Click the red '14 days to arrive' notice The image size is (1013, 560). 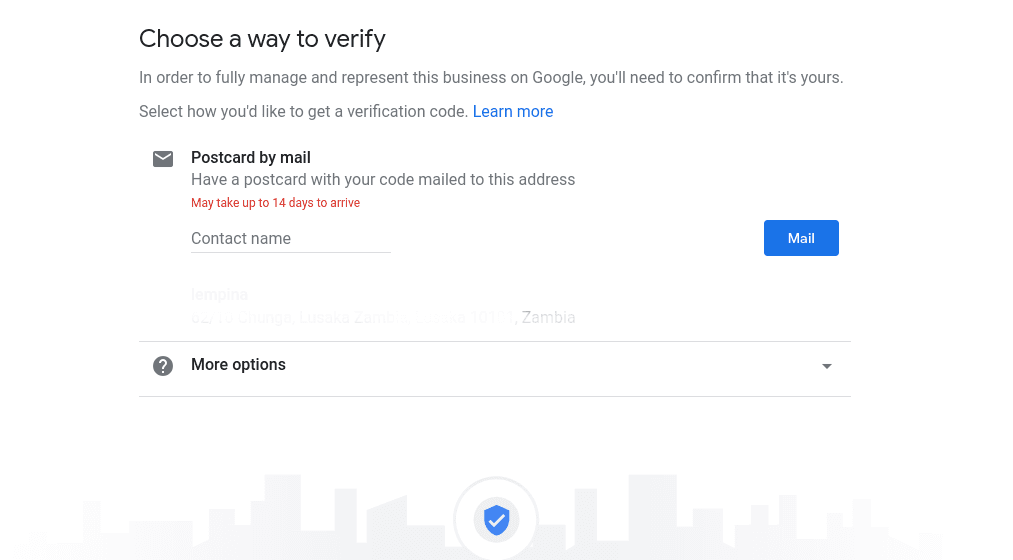275,203
